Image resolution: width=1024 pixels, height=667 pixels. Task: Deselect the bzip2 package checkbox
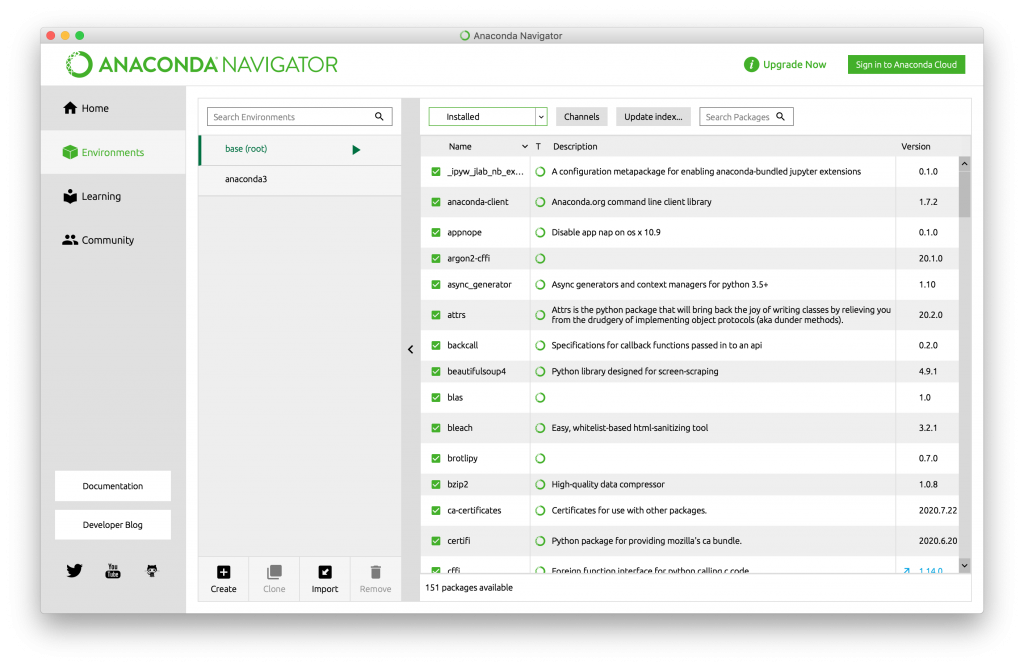(436, 484)
